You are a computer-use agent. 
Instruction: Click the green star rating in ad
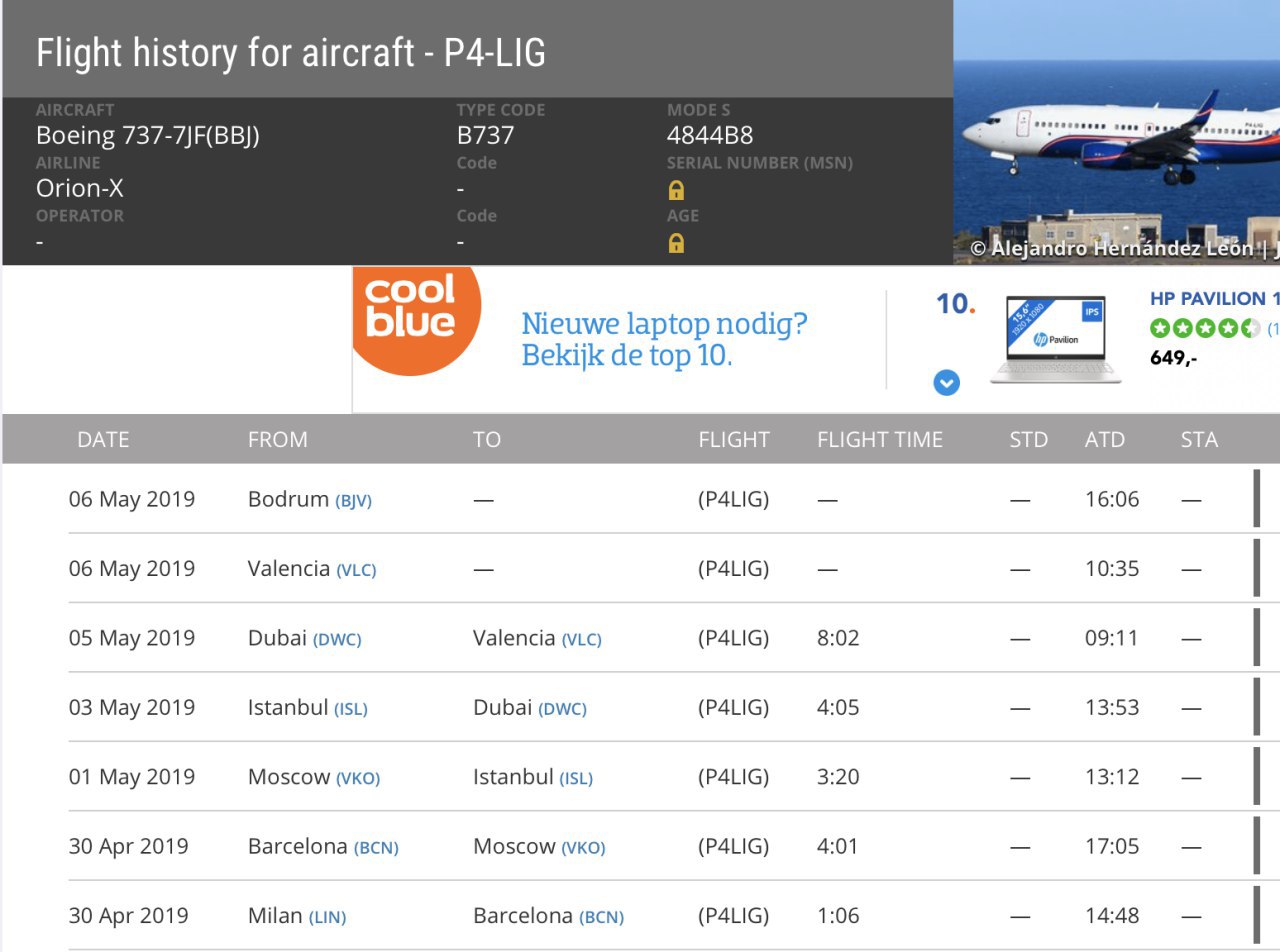click(1204, 328)
